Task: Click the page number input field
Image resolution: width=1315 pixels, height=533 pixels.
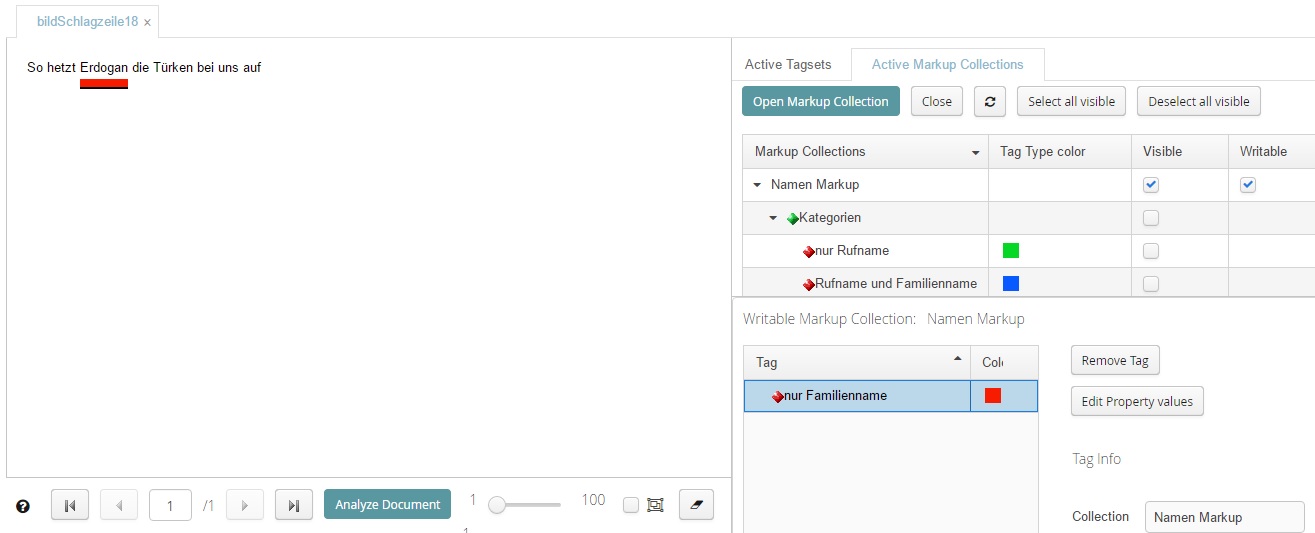Action: tap(170, 505)
